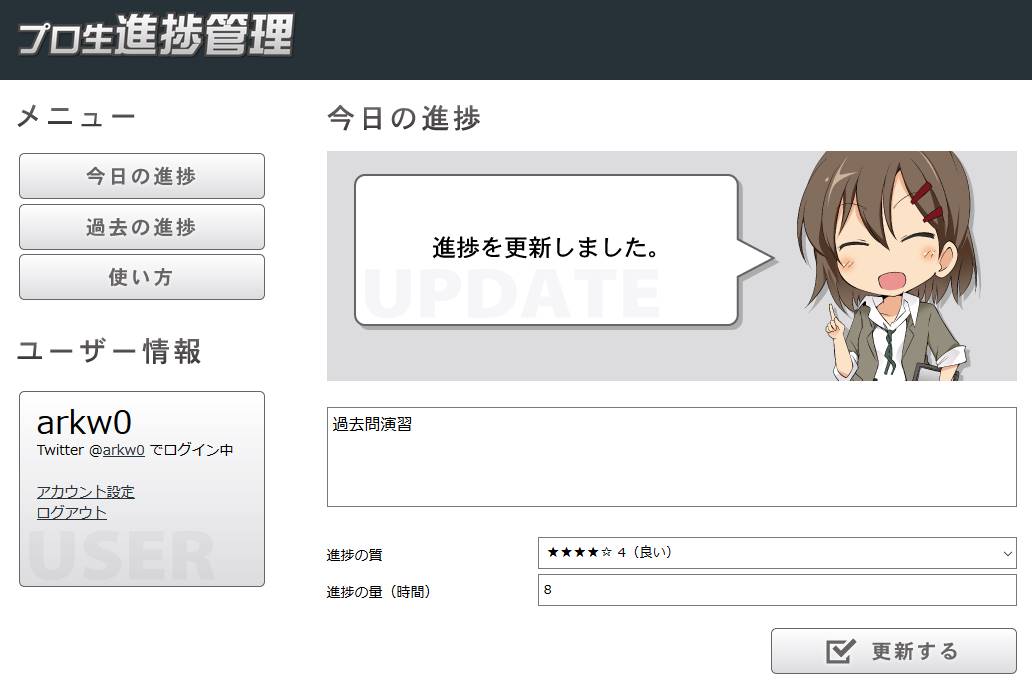Click the 進捗を更新しました speech bubble
The height and width of the screenshot is (693, 1032).
click(546, 249)
